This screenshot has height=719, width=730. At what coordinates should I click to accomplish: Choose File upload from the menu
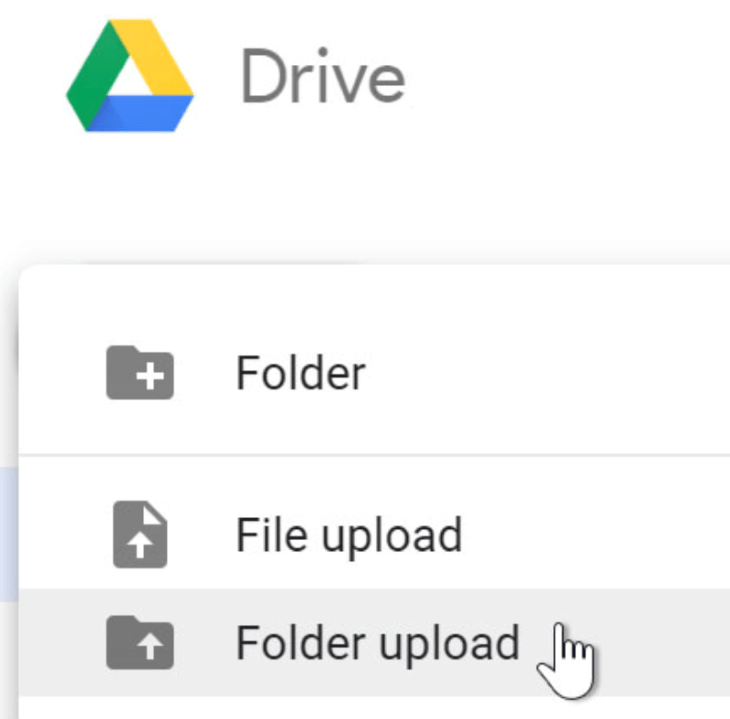(348, 536)
